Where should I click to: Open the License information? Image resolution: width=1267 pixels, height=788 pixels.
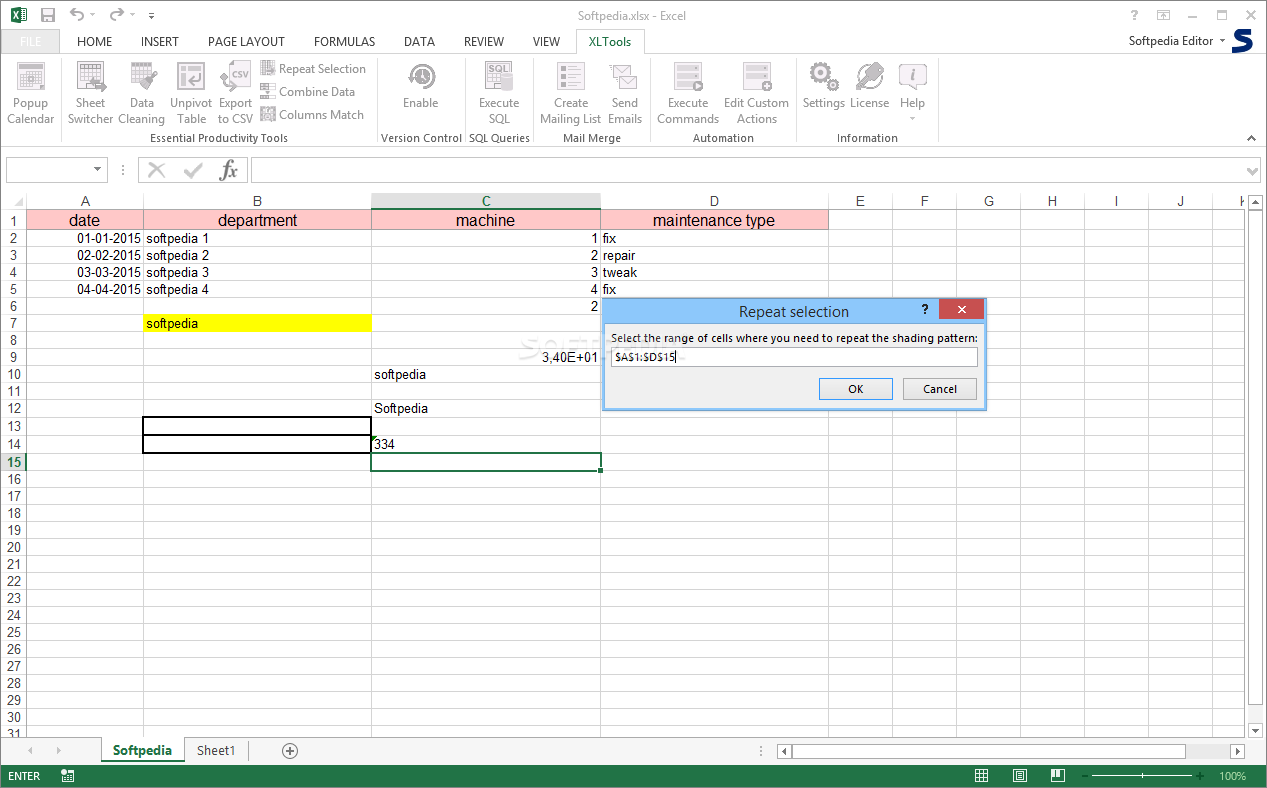870,86
